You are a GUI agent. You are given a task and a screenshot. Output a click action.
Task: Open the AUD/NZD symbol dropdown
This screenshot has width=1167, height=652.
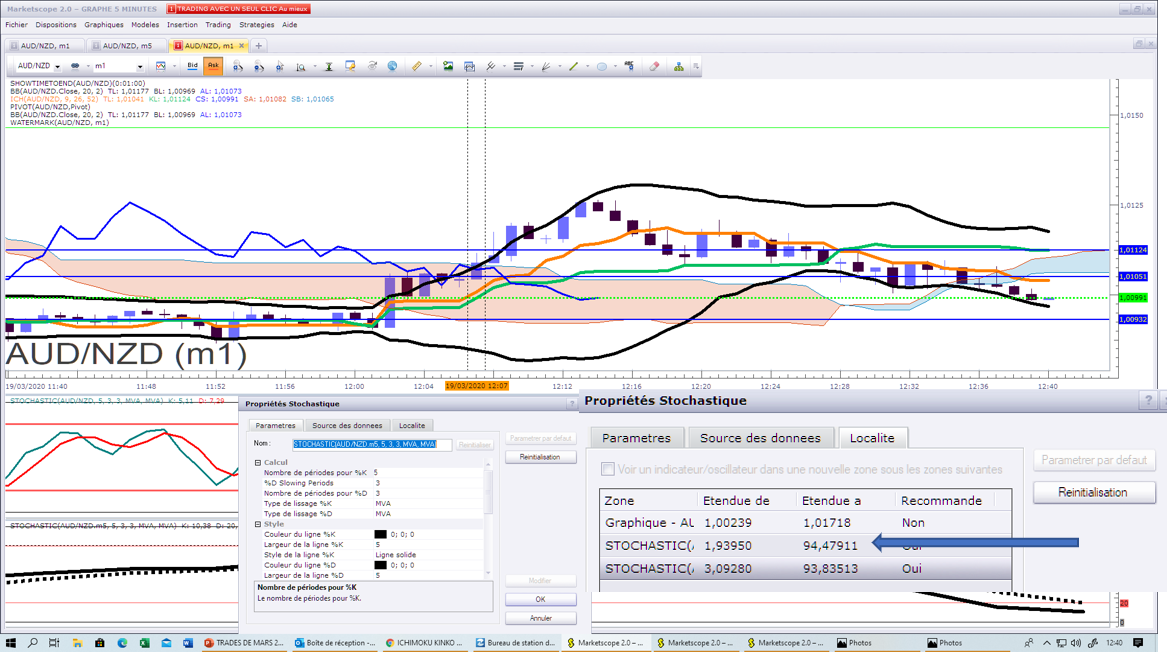pos(57,67)
